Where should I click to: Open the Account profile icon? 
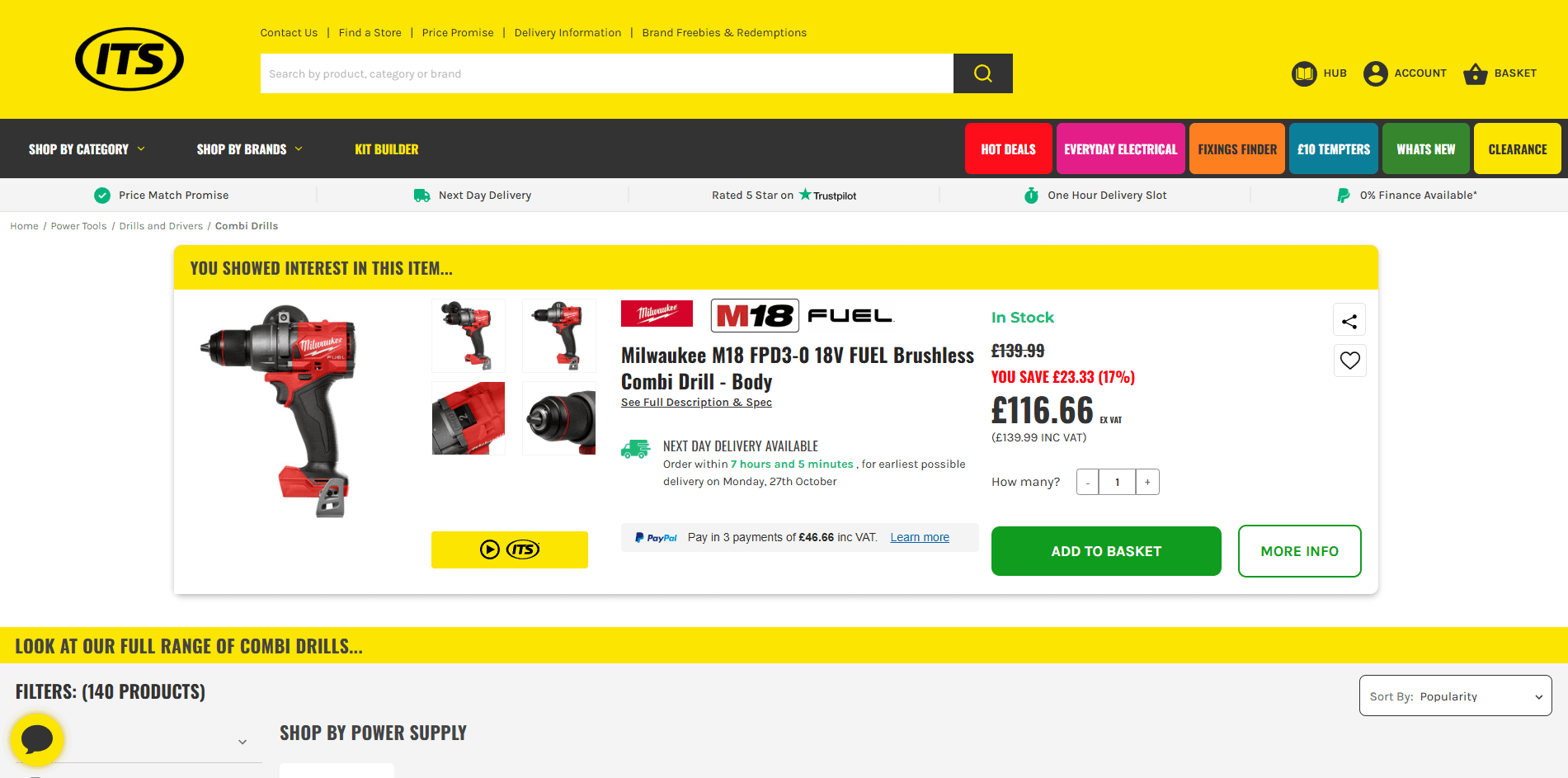pyautogui.click(x=1375, y=73)
